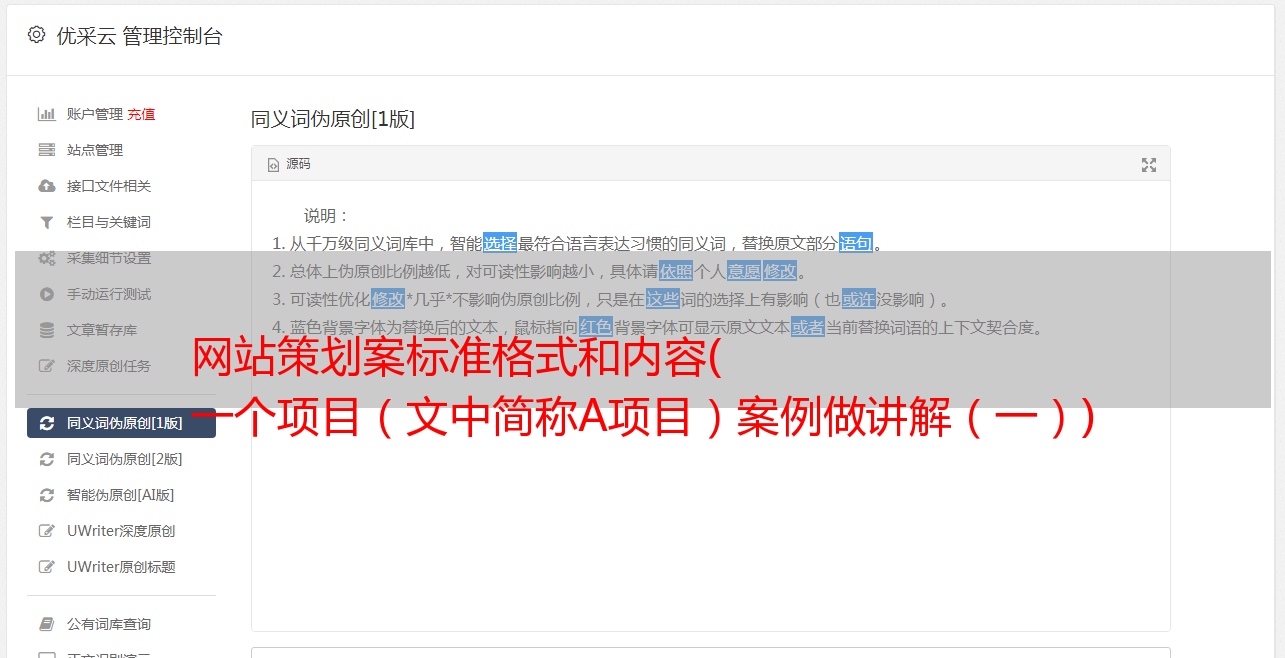
Task: Open the UWriter深度原创 page
Action: [x=121, y=531]
